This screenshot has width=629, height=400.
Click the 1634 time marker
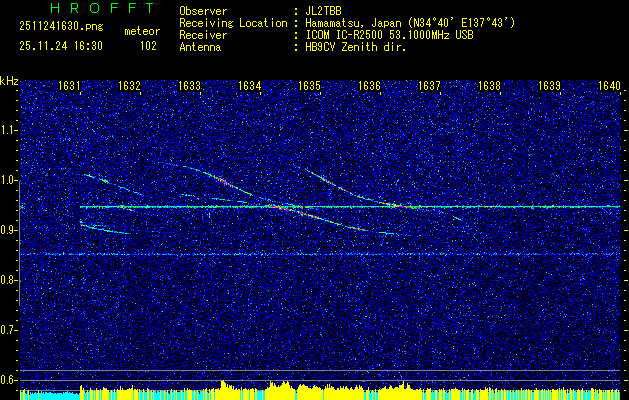click(250, 86)
